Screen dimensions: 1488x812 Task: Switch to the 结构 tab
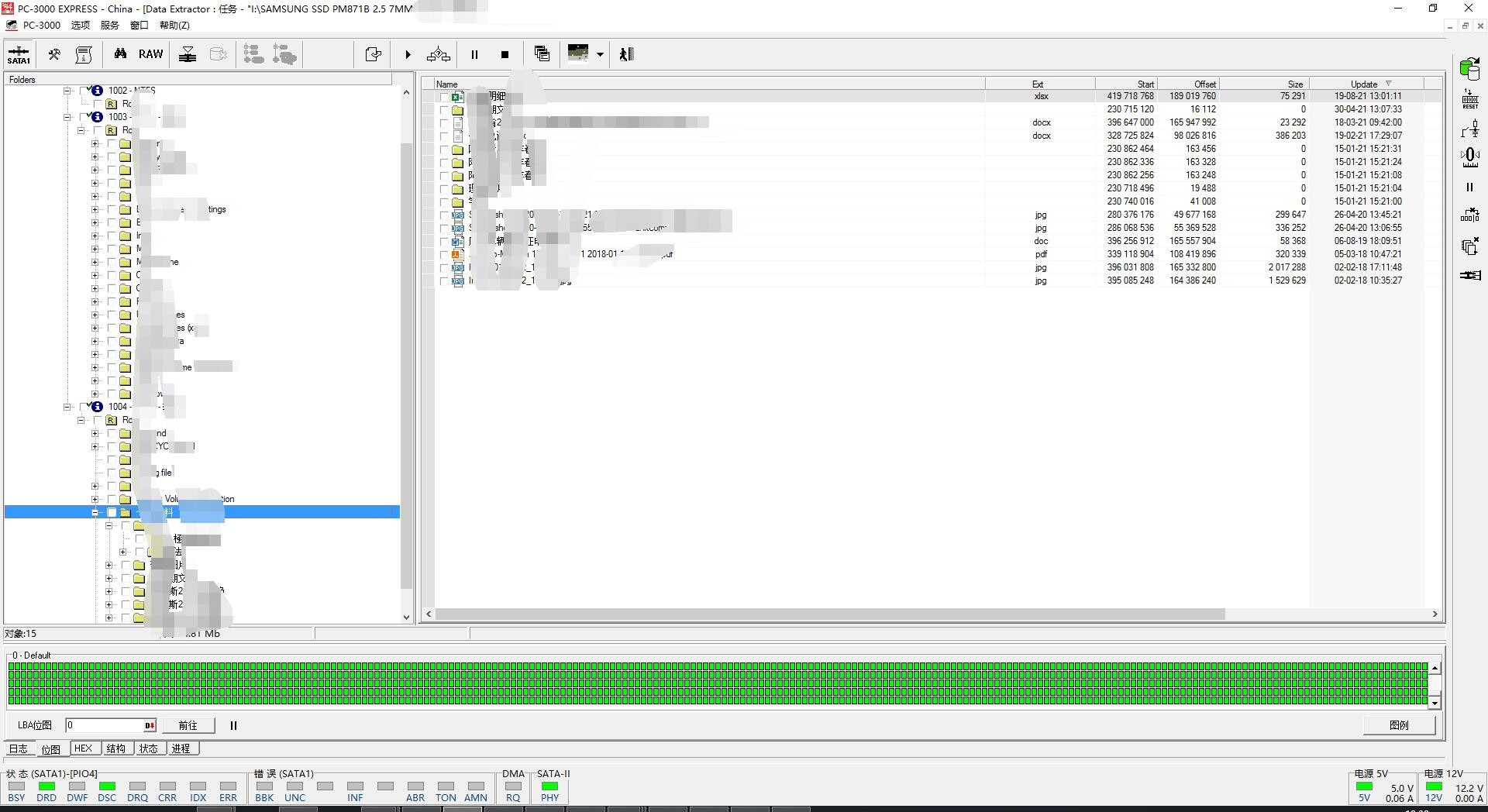pos(116,748)
